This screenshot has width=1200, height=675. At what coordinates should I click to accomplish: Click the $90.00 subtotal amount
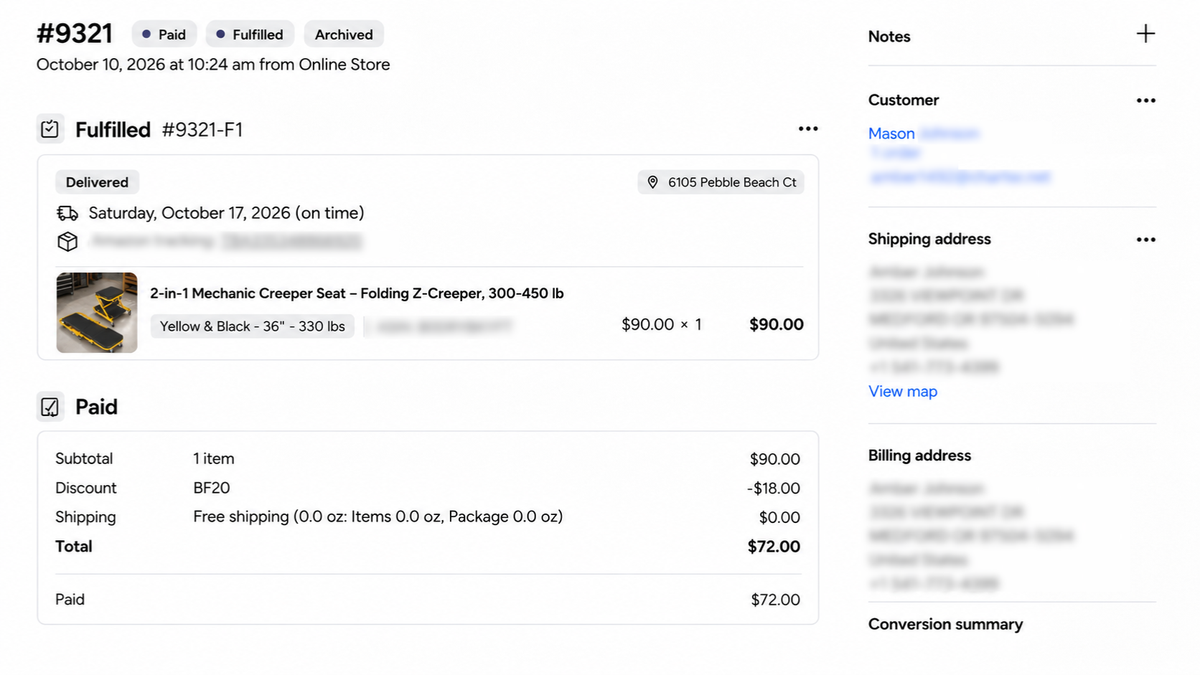[x=775, y=459]
